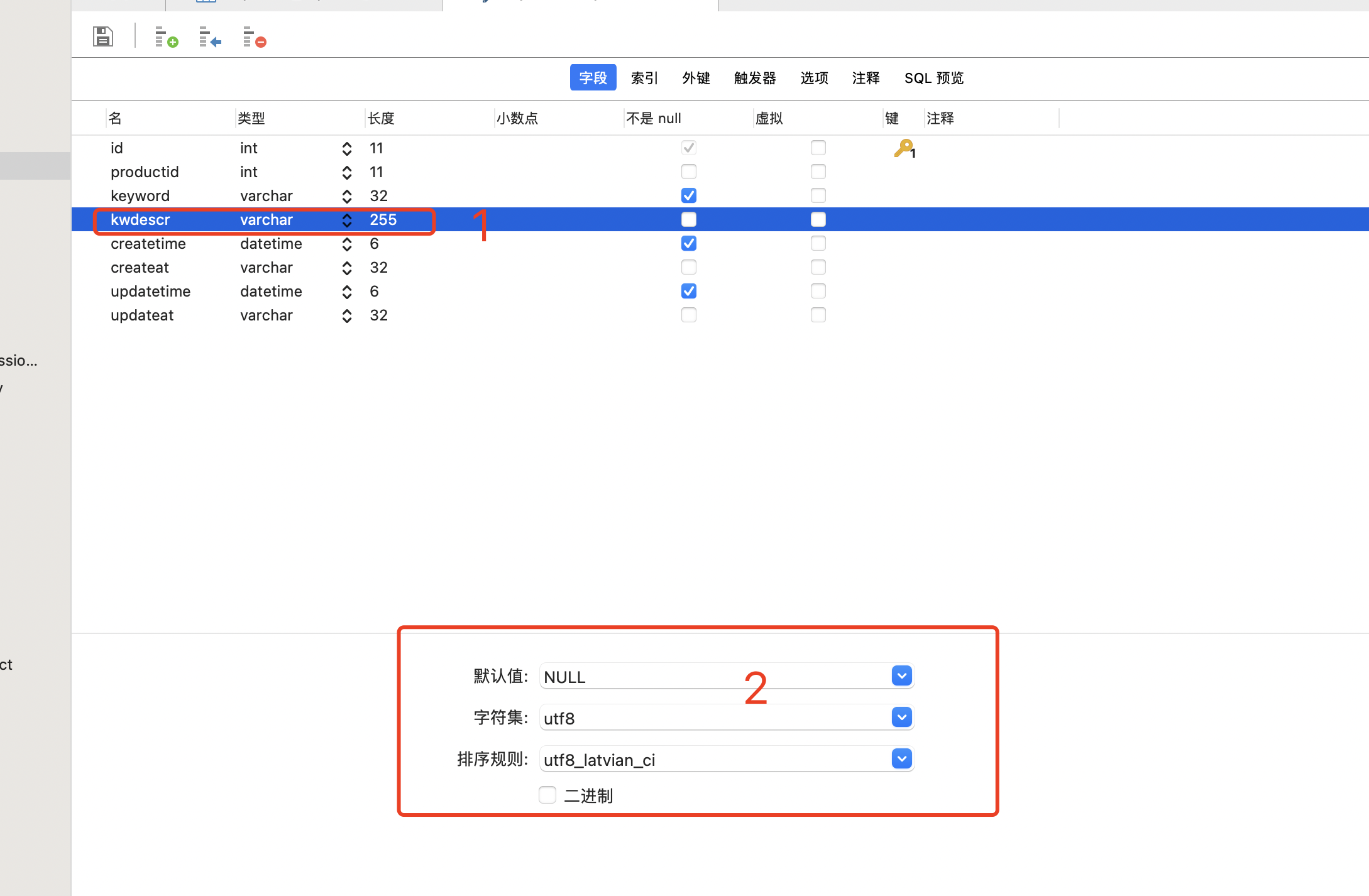Click type stepper arrows for keyword field

pyautogui.click(x=346, y=196)
